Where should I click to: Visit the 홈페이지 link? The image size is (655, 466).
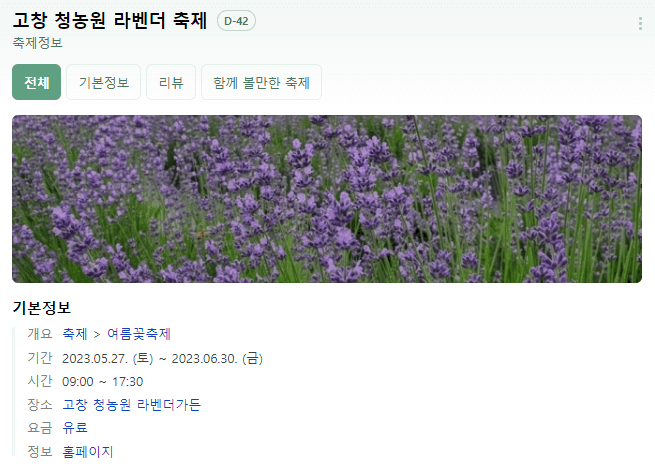pos(88,452)
